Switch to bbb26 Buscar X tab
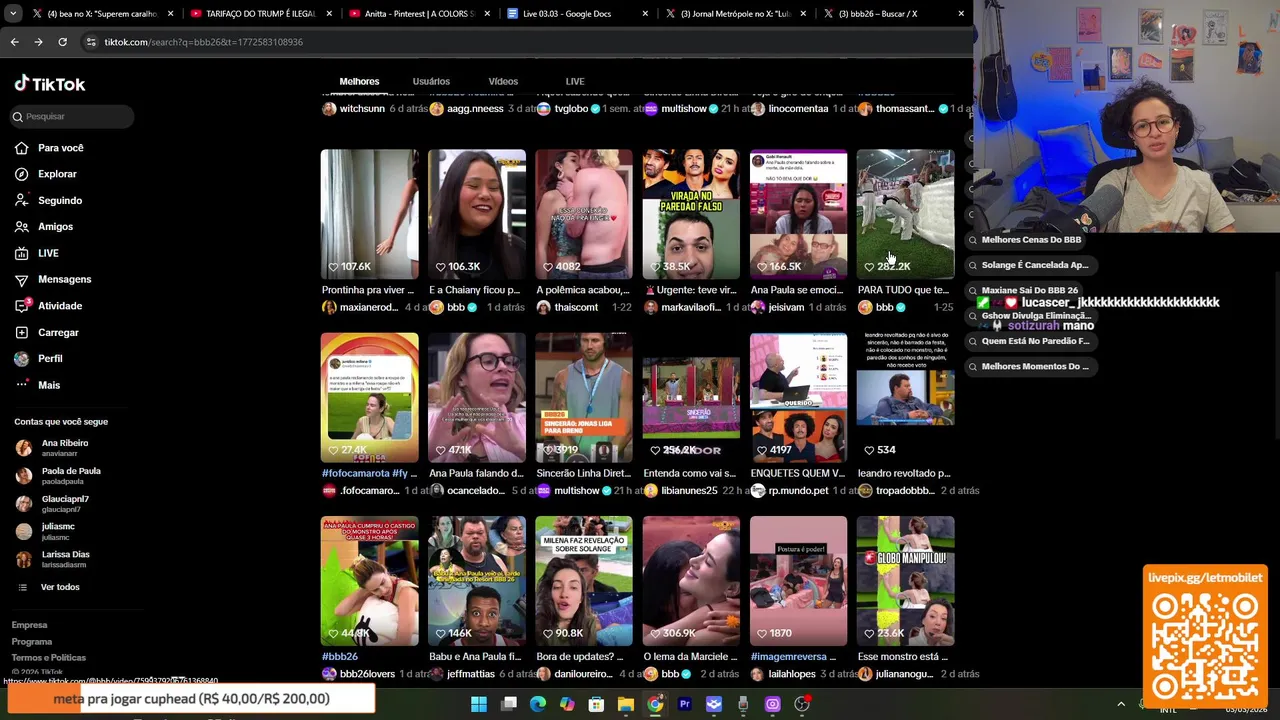Image resolution: width=1280 pixels, height=720 pixels. click(895, 14)
